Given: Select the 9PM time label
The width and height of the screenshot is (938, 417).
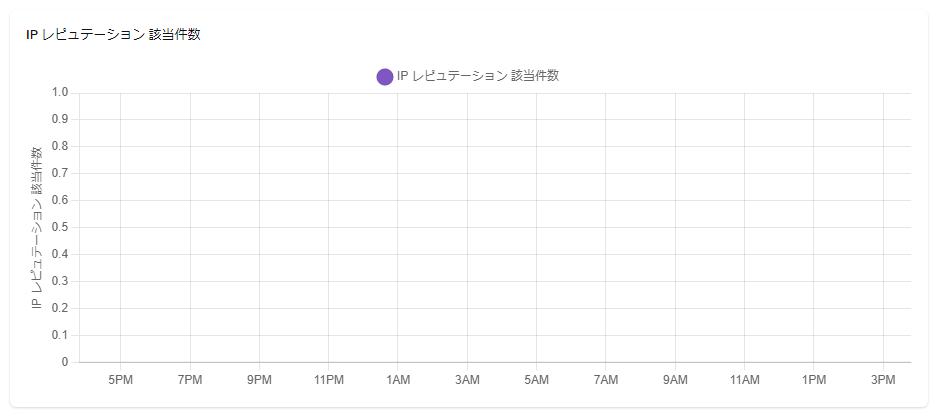Looking at the screenshot, I should point(259,381).
